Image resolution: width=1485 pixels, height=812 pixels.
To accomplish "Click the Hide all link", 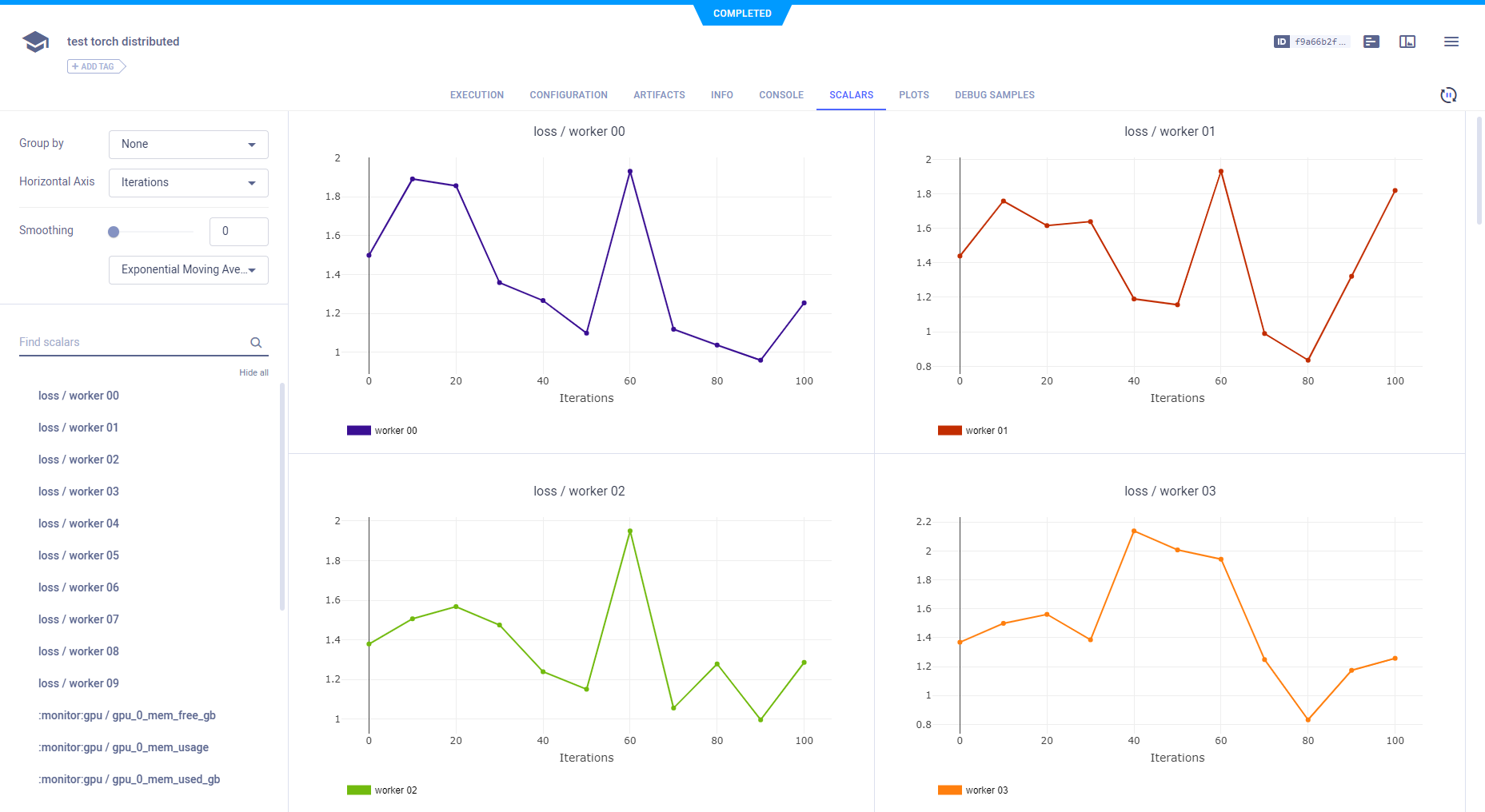I will click(253, 372).
